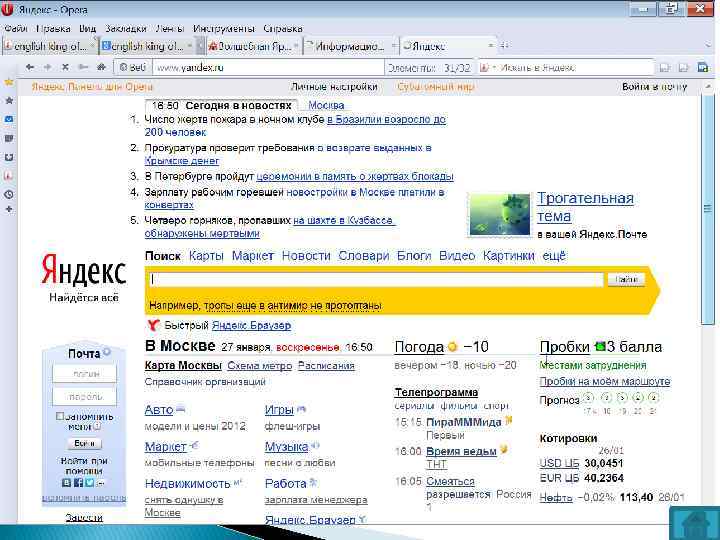720x540 pixels.
Task: Open Личные настройки in Yandex panel
Action: point(334,87)
